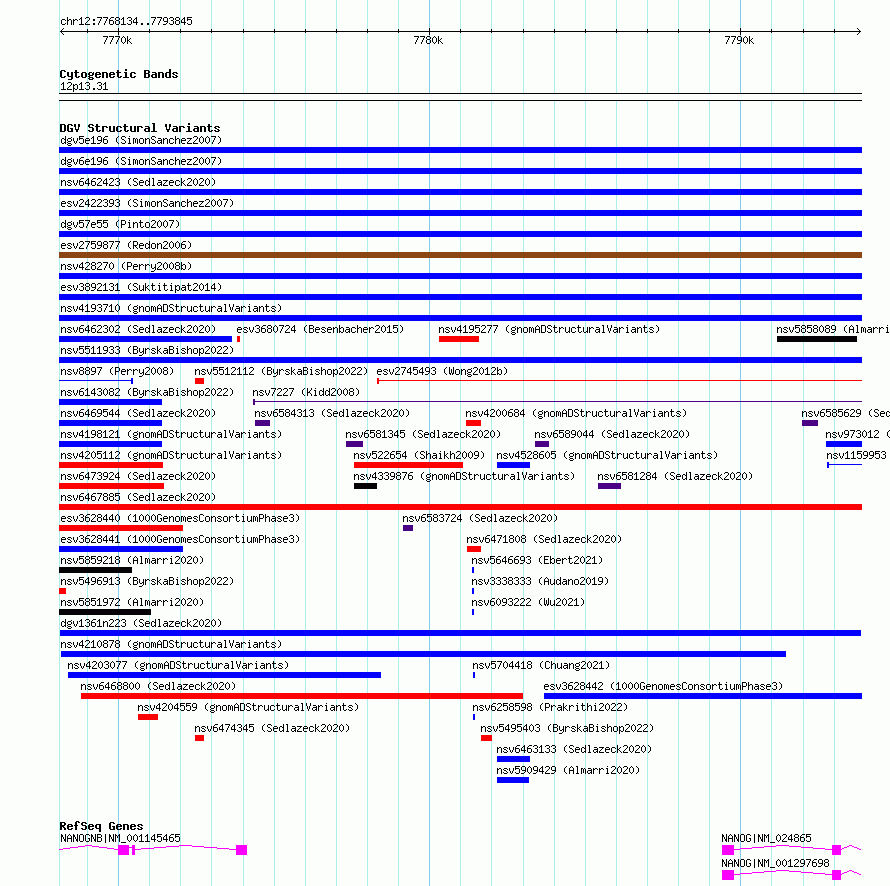Click nsv5704418 (Chuang2021) label
This screenshot has height=886, width=890.
(x=541, y=665)
